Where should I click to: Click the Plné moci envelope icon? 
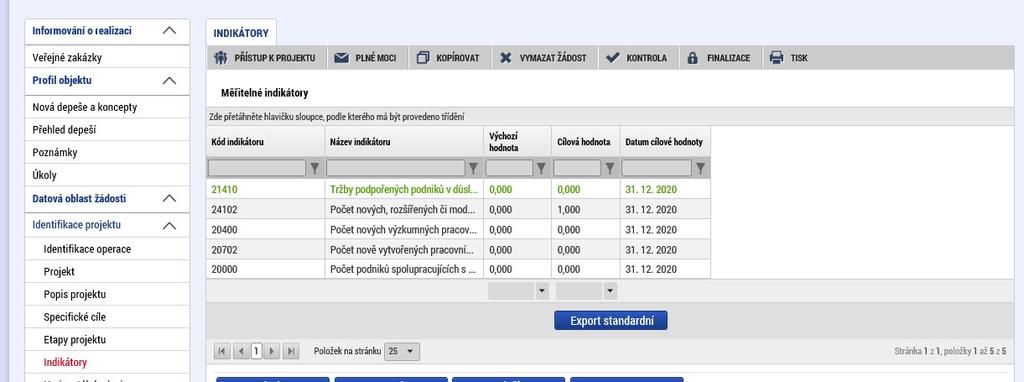coord(341,58)
